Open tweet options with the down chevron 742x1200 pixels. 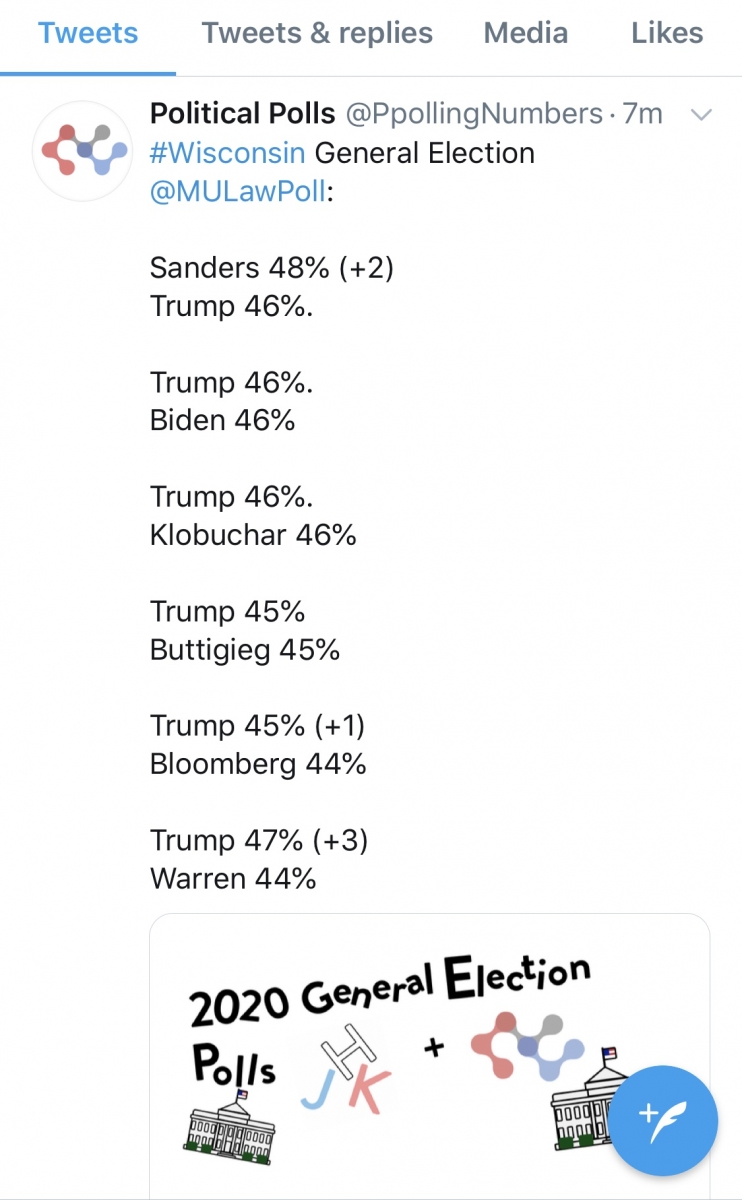point(702,115)
